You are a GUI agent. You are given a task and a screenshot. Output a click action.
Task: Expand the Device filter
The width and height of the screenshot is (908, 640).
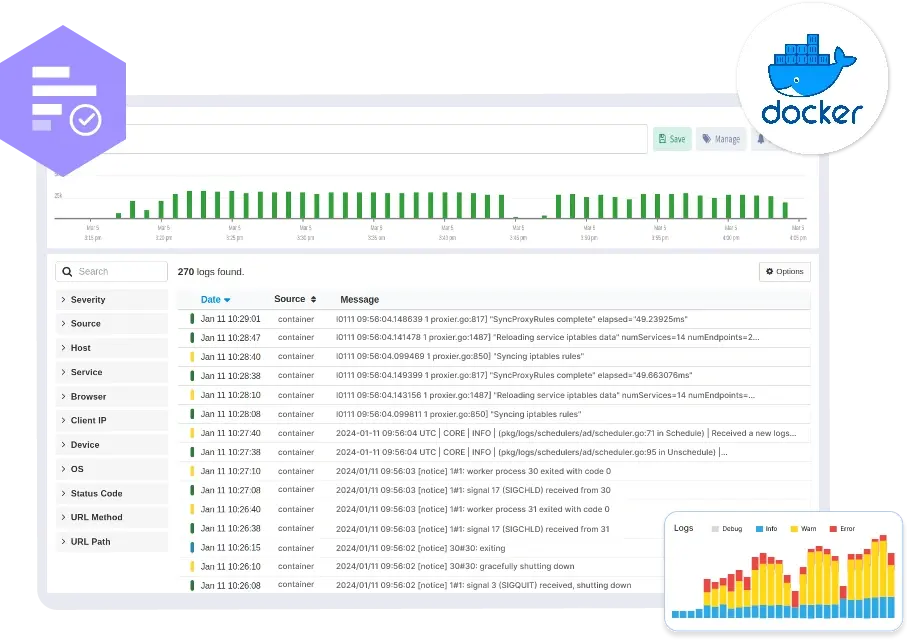point(112,445)
